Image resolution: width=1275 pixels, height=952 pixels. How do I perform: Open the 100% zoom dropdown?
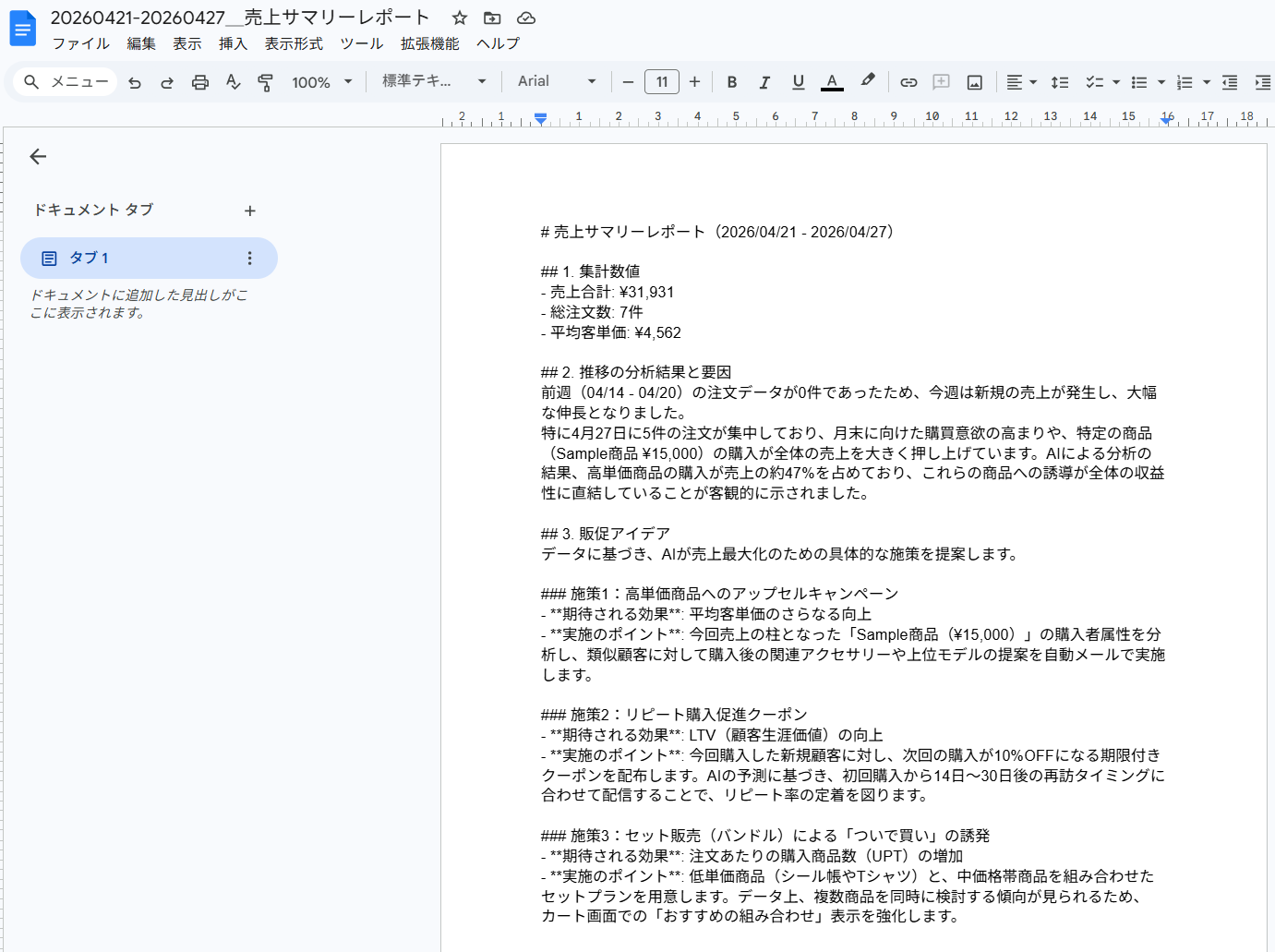tap(322, 82)
